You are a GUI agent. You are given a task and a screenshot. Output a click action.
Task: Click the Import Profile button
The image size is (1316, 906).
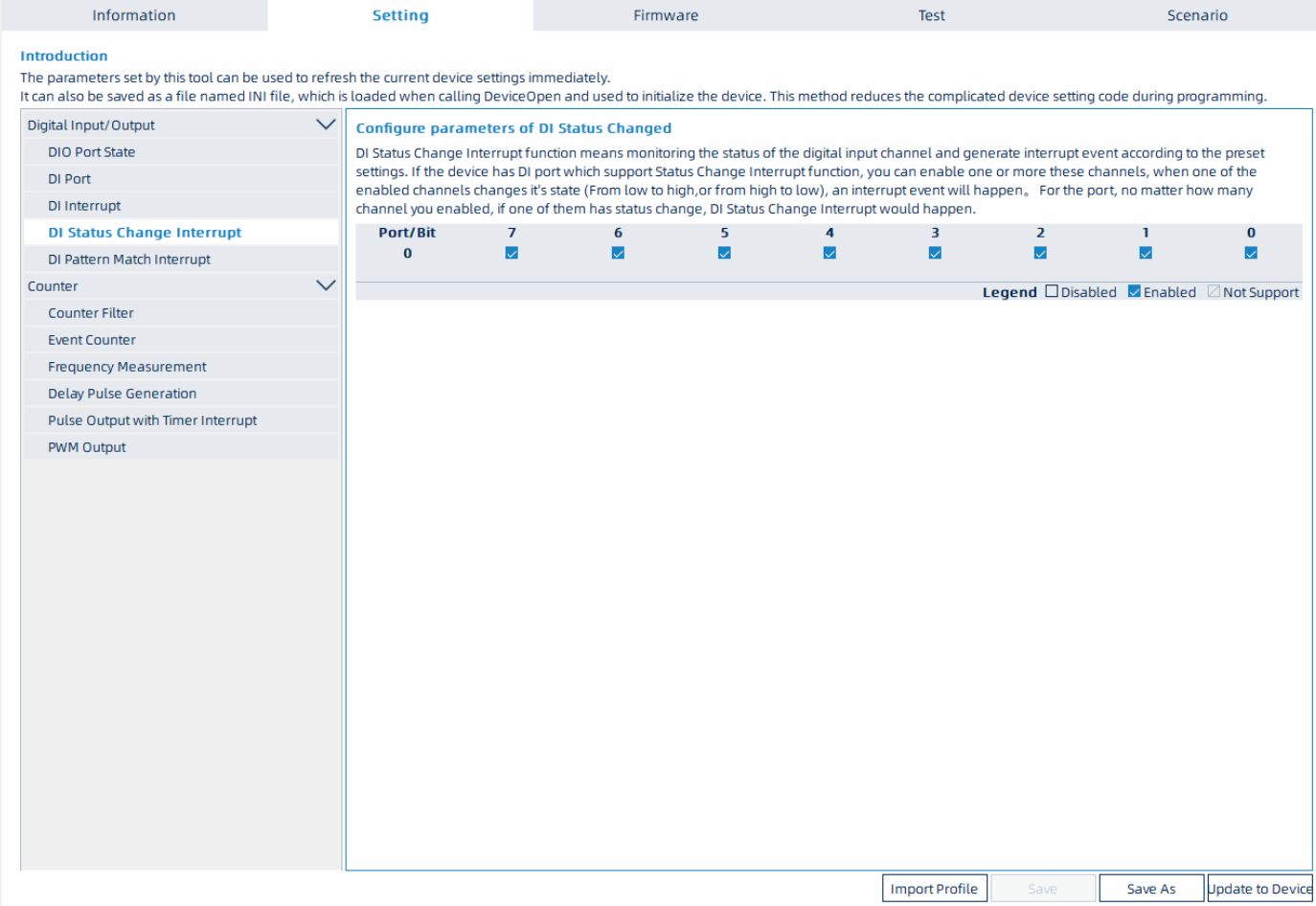(934, 889)
